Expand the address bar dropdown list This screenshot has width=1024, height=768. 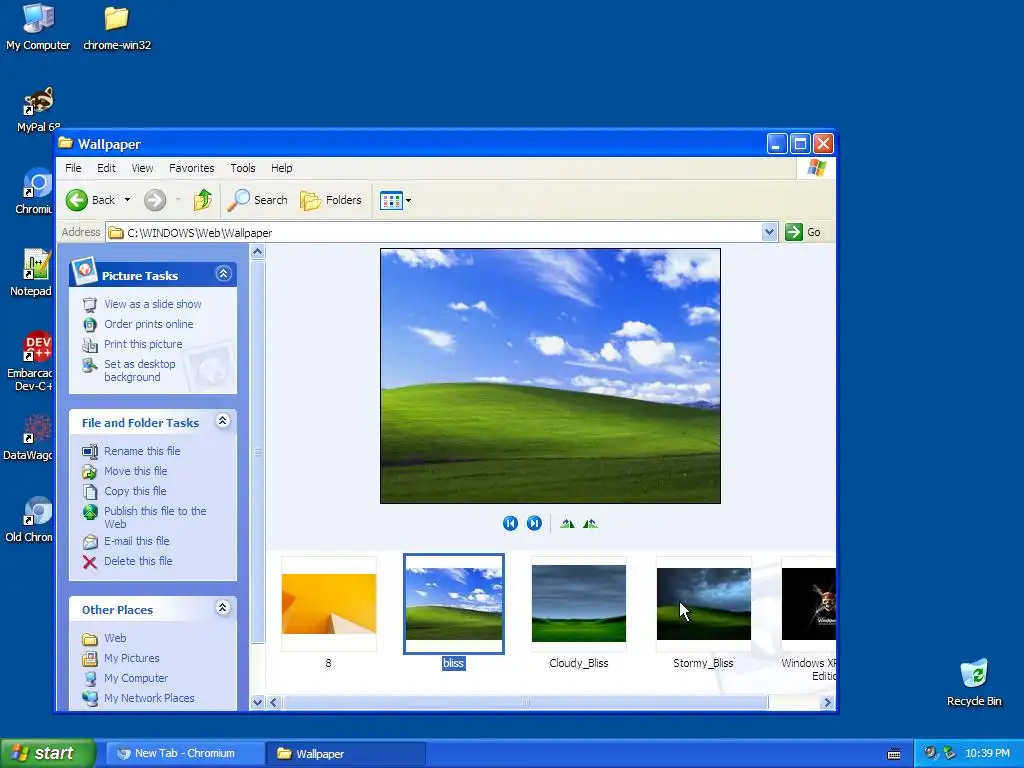coord(769,232)
